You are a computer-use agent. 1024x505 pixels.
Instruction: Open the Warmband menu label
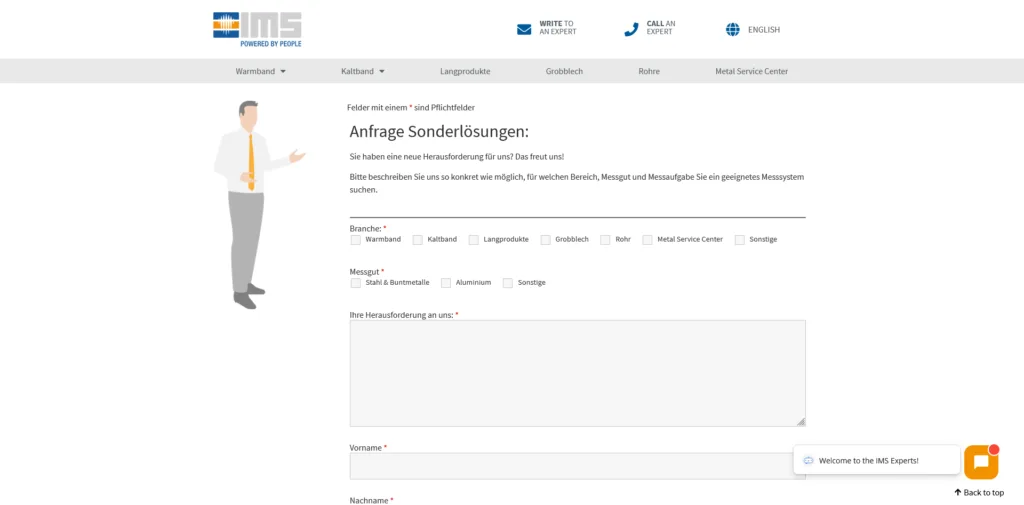pyautogui.click(x=255, y=71)
